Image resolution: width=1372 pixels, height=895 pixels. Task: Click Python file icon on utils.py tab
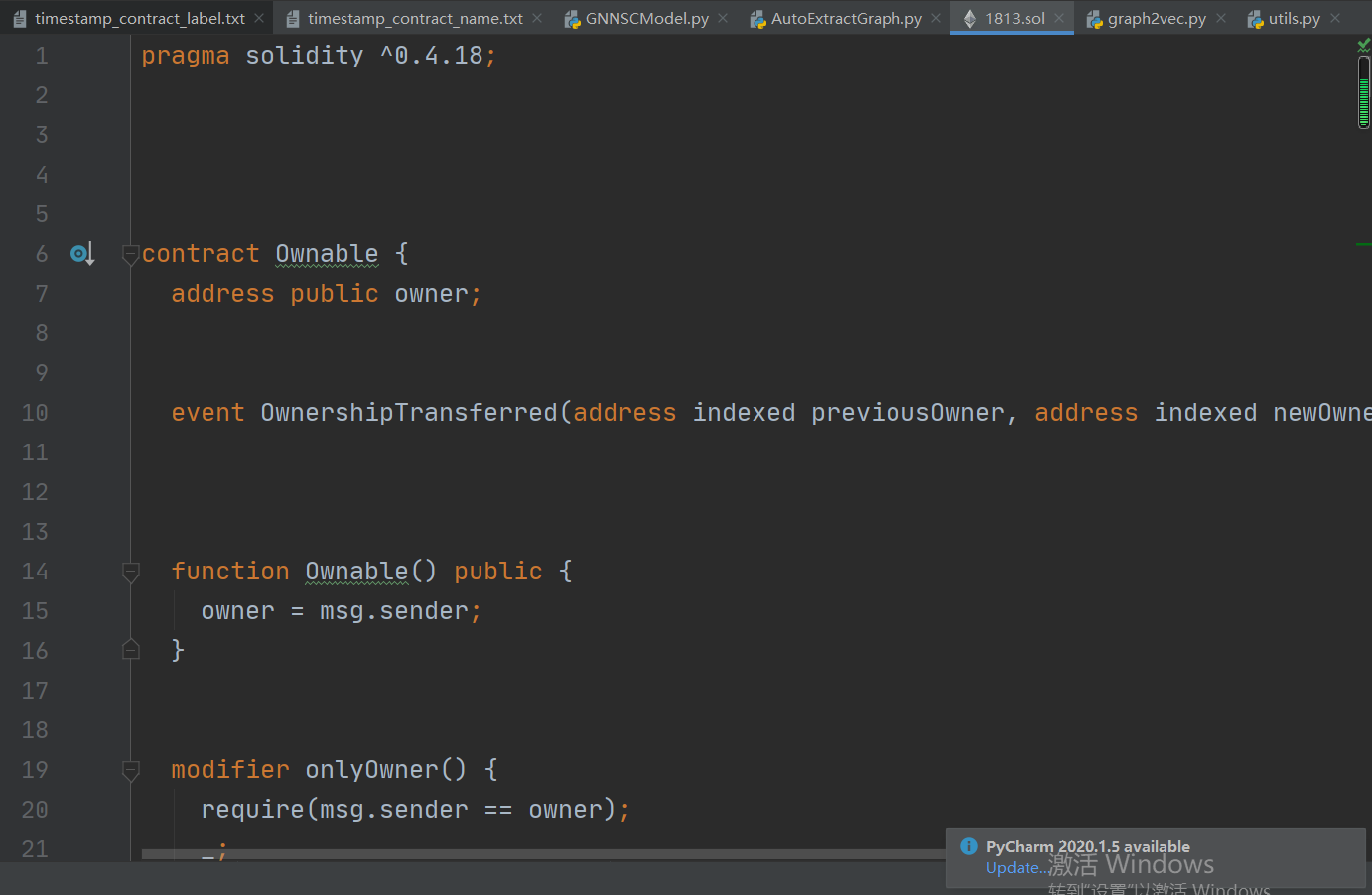click(x=1255, y=19)
